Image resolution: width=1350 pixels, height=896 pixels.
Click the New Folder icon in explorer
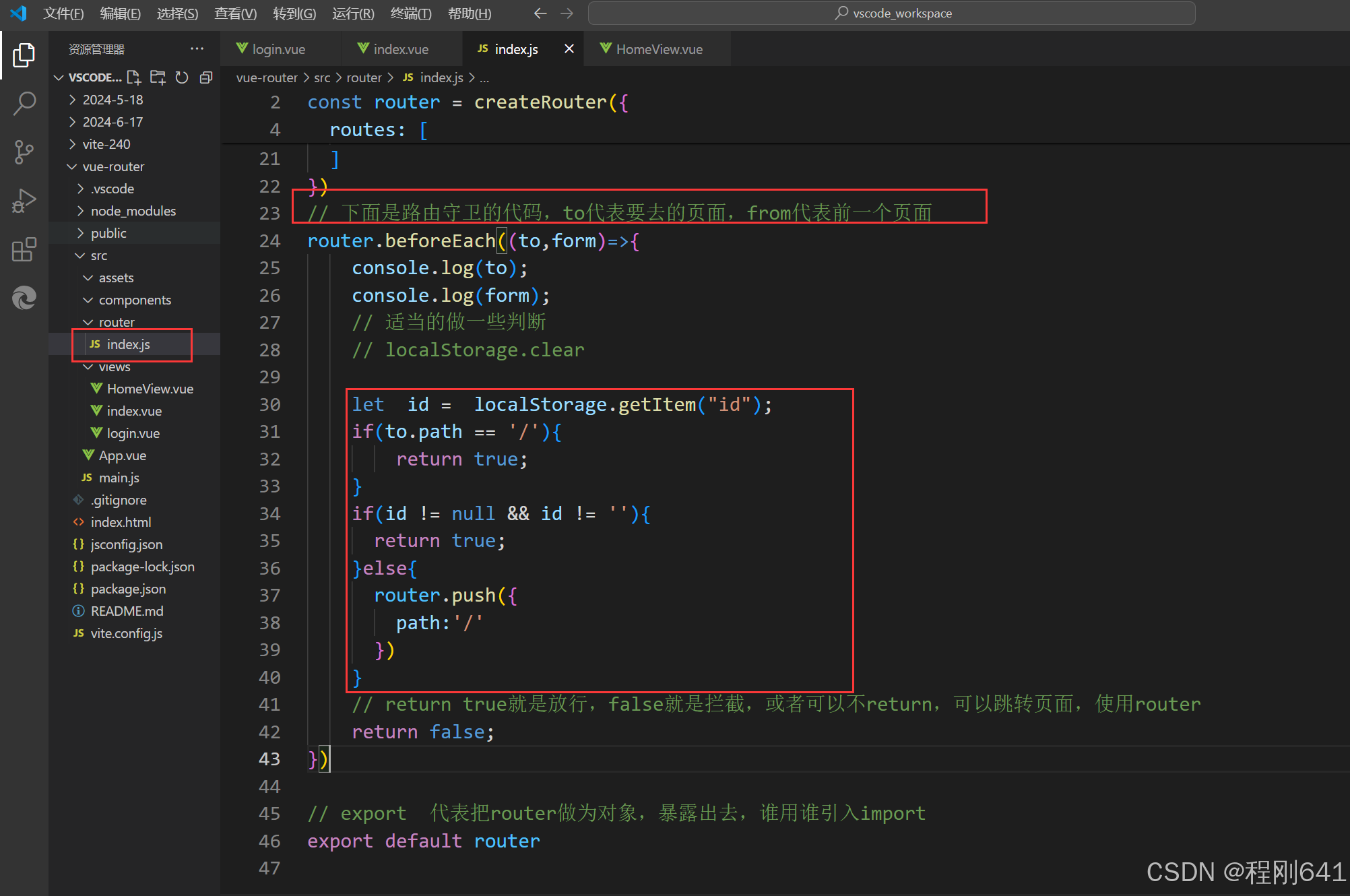coord(158,77)
